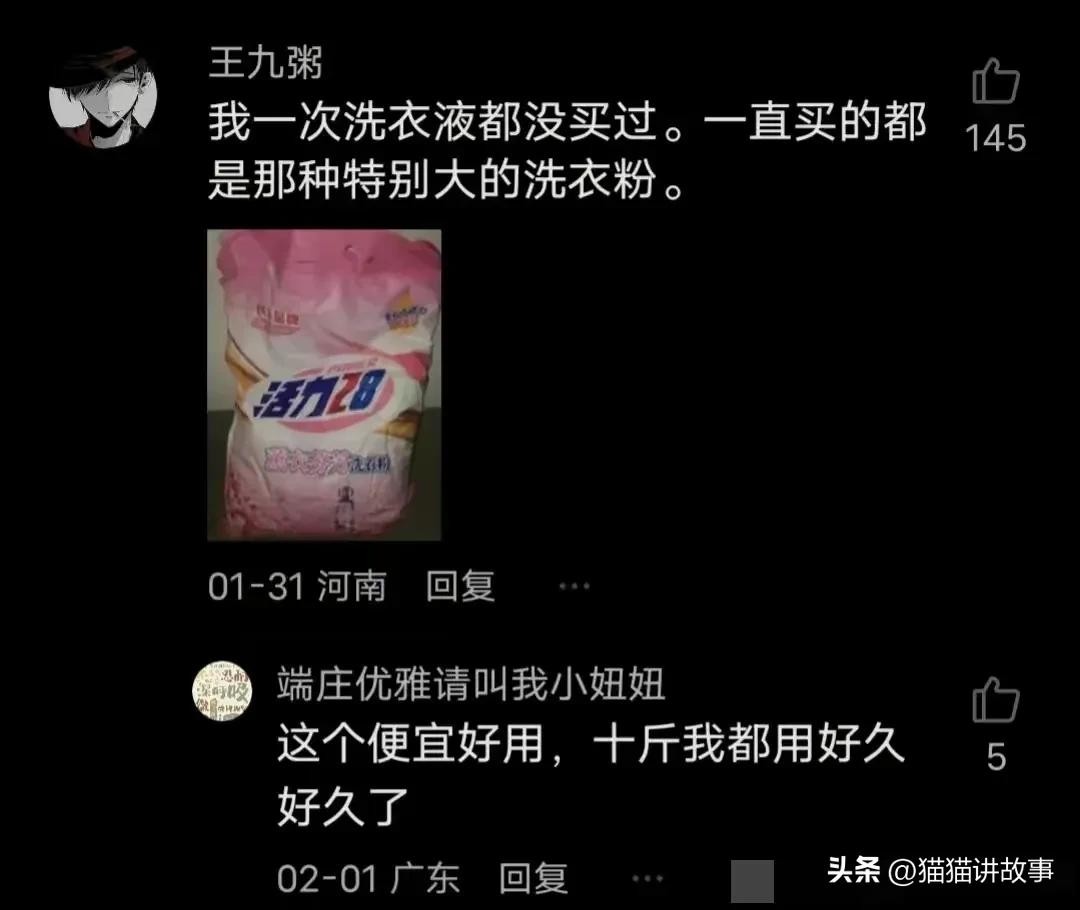The image size is (1080, 910).
Task: Like the reply by 端庄优雅请叫我小妞妞
Action: (x=995, y=699)
